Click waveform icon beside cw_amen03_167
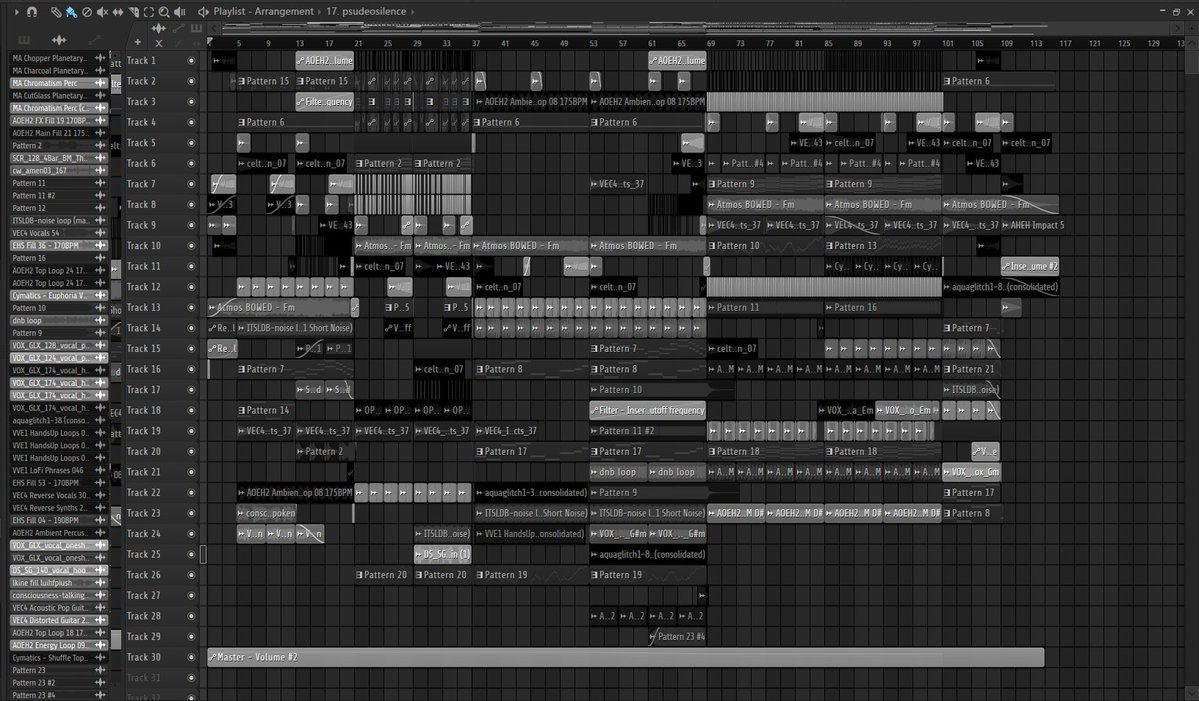 point(99,170)
